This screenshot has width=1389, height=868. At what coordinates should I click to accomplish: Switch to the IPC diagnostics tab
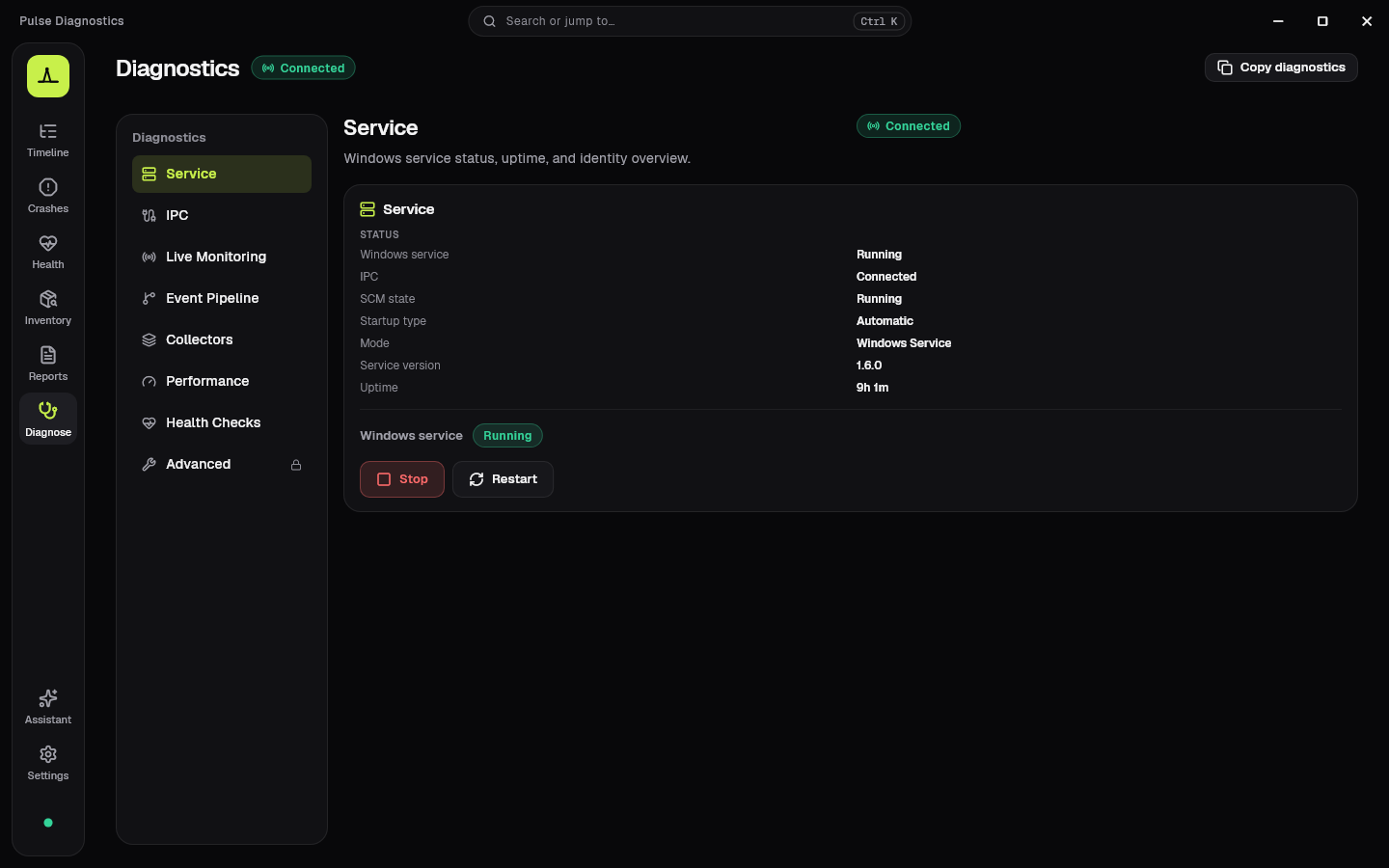[x=222, y=215]
